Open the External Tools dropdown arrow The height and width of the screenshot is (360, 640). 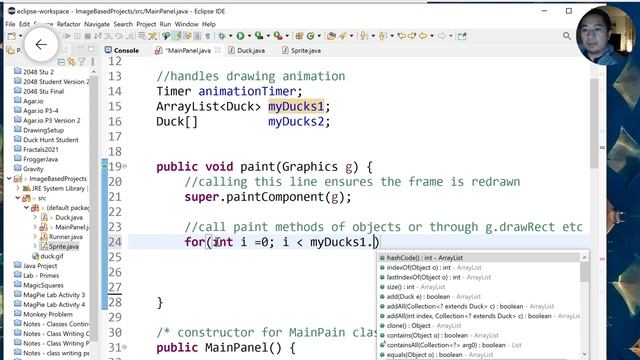coord(287,36)
